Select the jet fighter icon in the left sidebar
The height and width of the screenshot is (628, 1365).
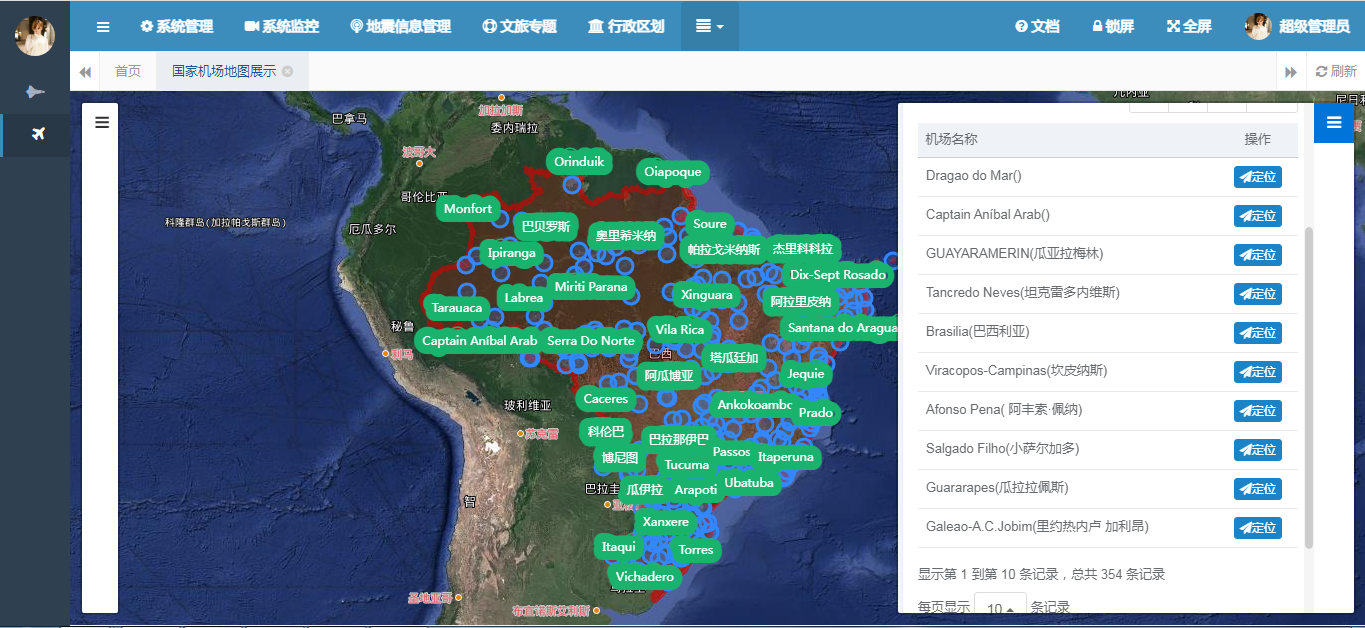[35, 92]
